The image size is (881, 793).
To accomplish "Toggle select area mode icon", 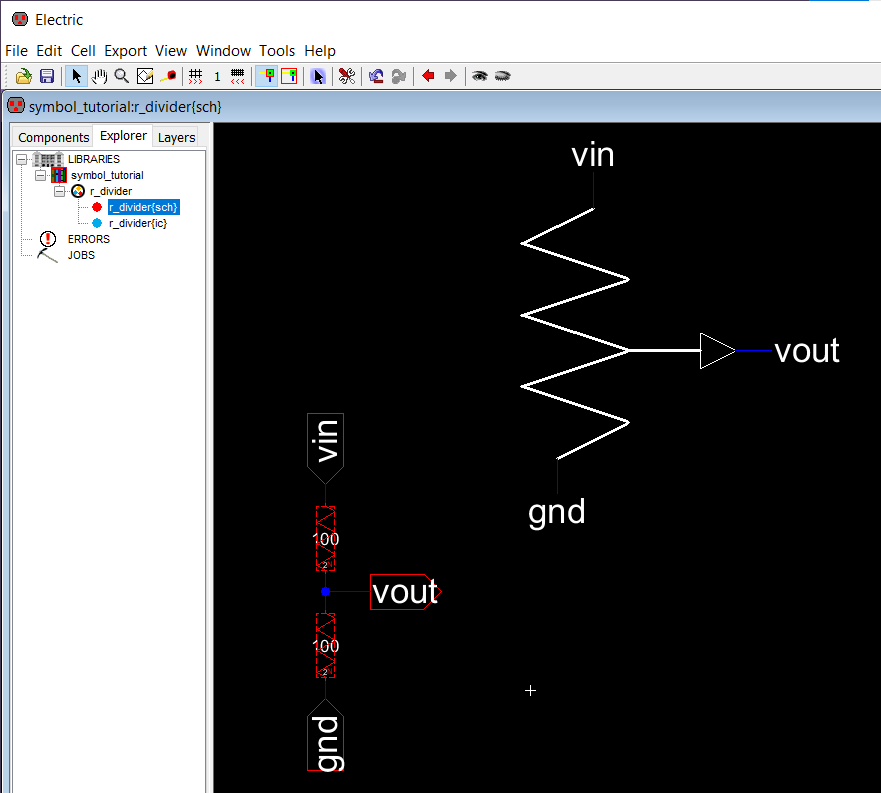I will coord(289,76).
